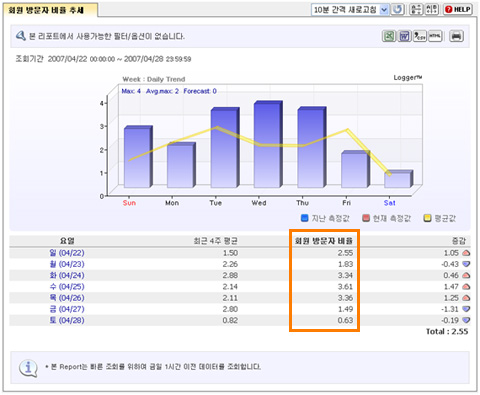The height and width of the screenshot is (395, 480).
Task: Click the Sat bar in chart
Action: tap(398, 179)
